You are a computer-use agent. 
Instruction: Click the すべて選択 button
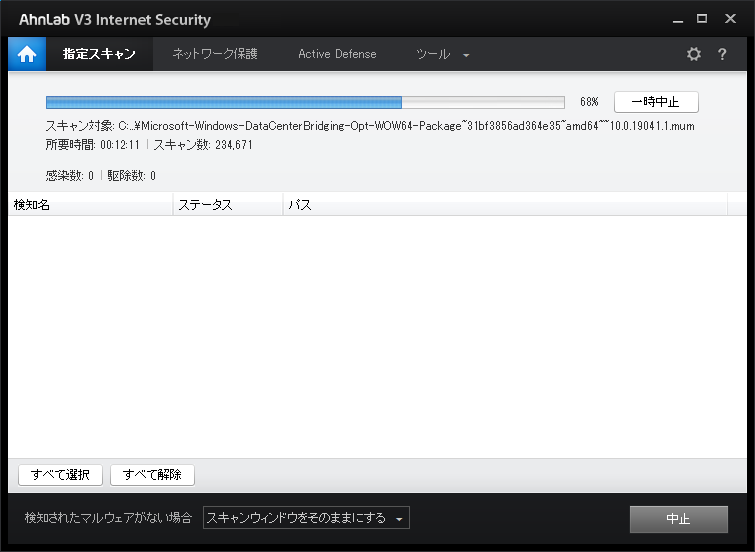pyautogui.click(x=60, y=475)
